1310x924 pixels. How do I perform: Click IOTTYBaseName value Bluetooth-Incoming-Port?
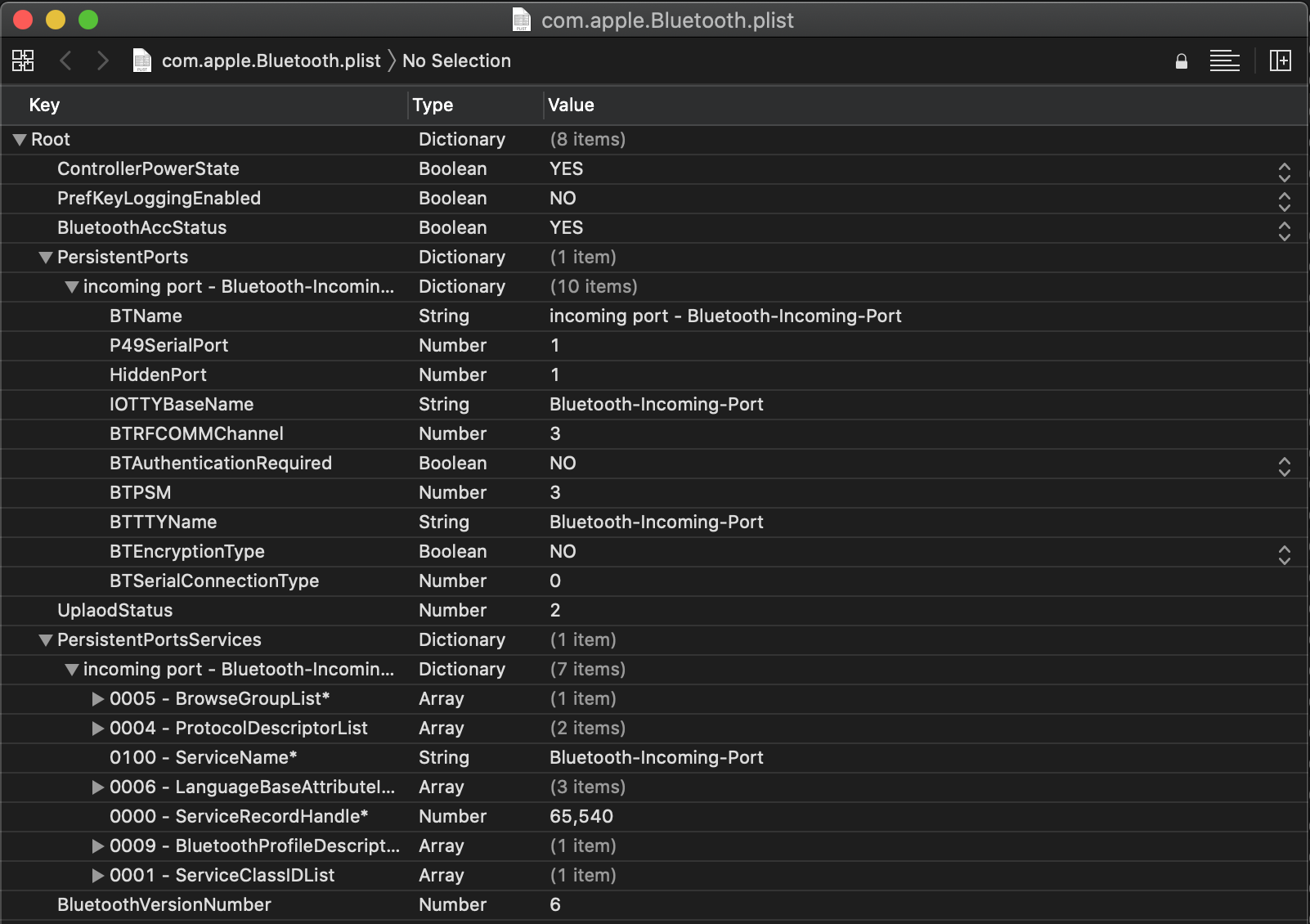tap(657, 404)
